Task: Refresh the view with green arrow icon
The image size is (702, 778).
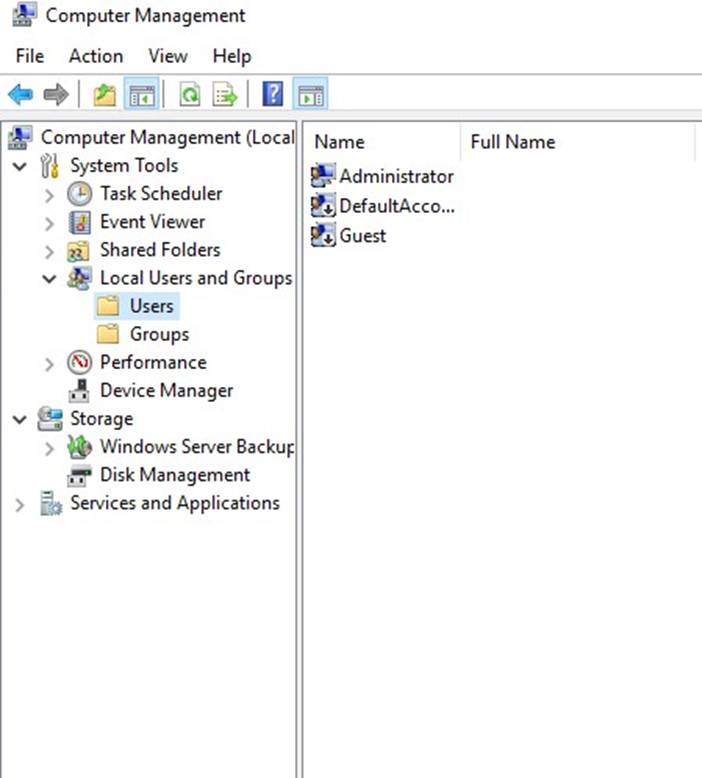Action: (190, 94)
